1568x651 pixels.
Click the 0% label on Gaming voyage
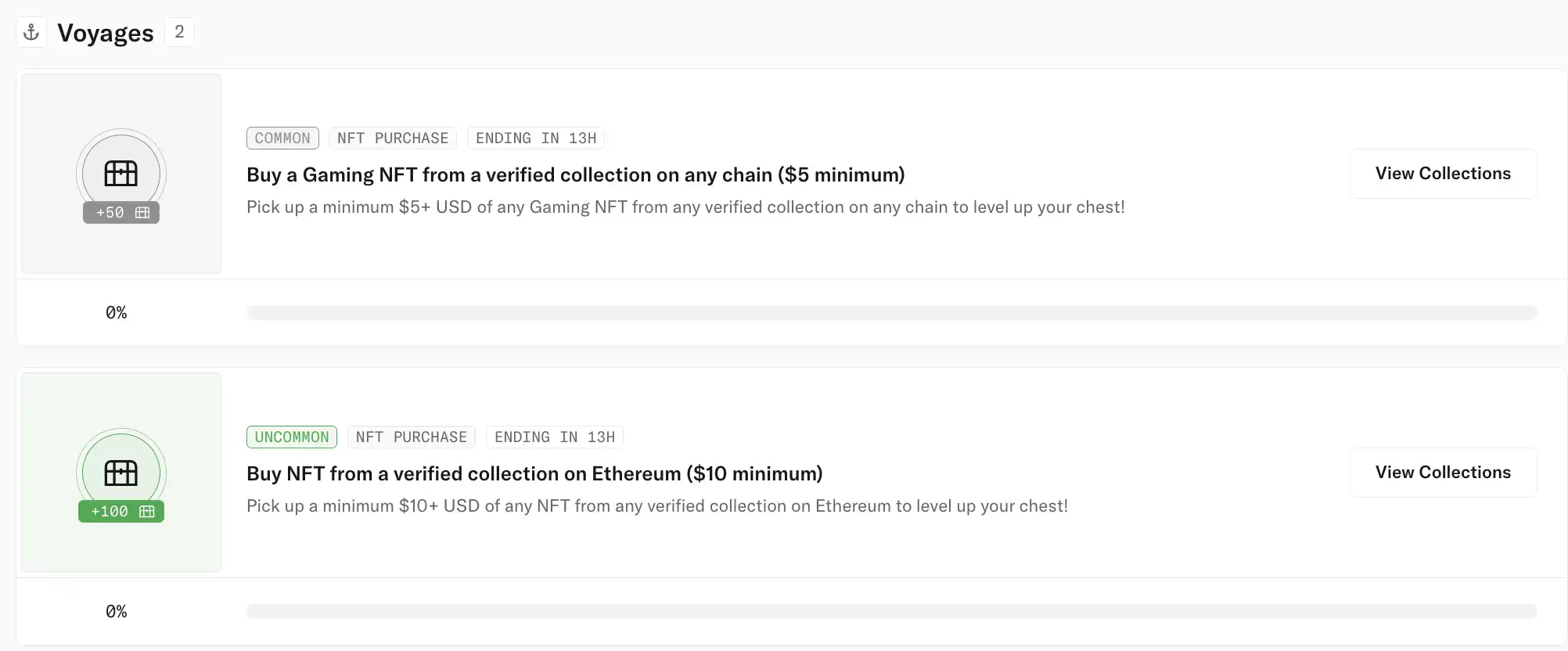[x=117, y=313]
